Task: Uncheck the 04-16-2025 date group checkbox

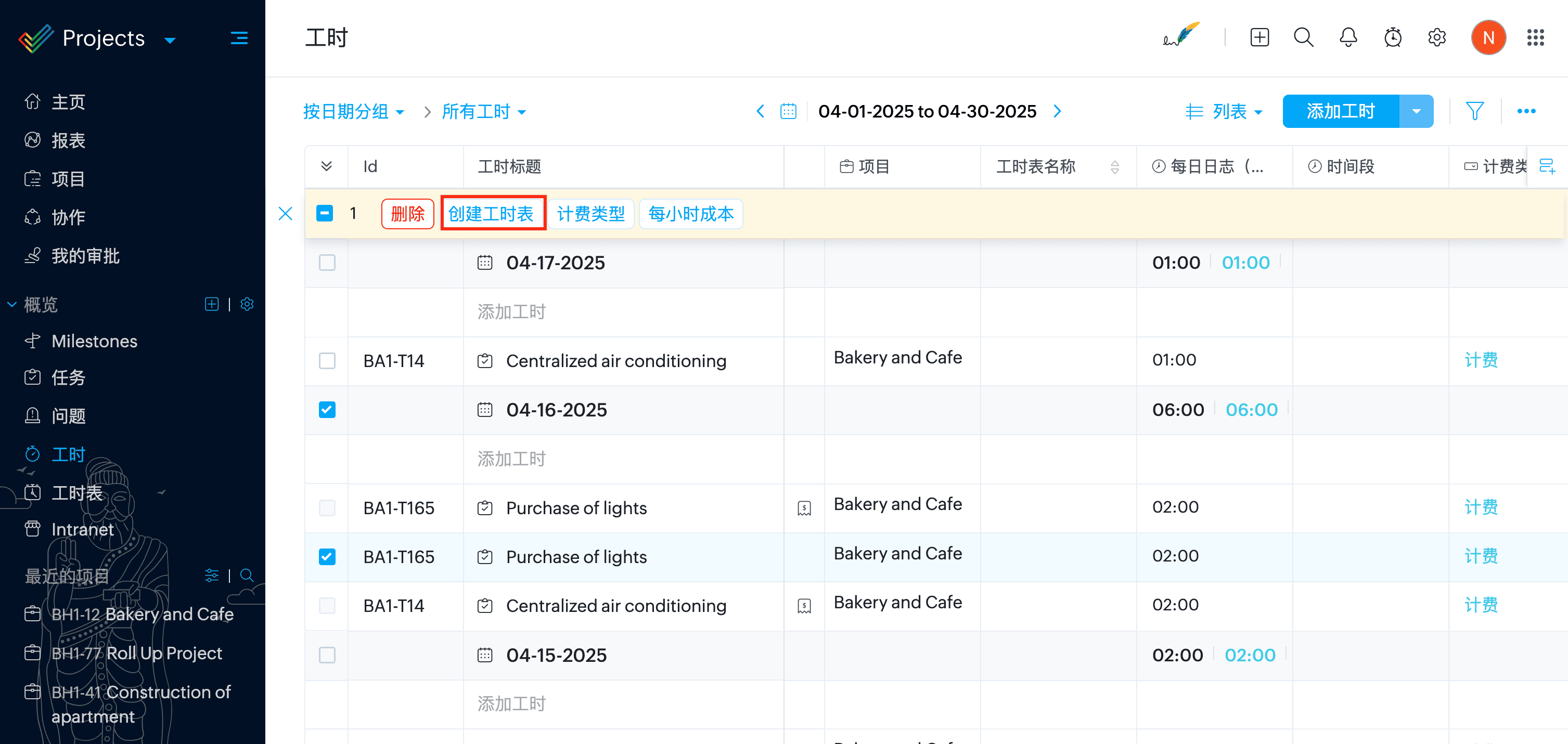Action: click(327, 410)
